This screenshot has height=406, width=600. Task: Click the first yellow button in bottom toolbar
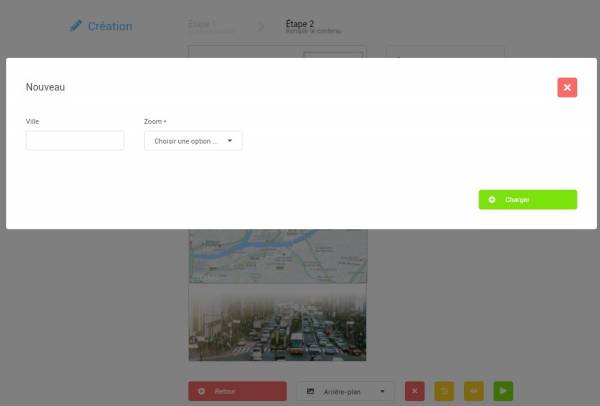444,391
